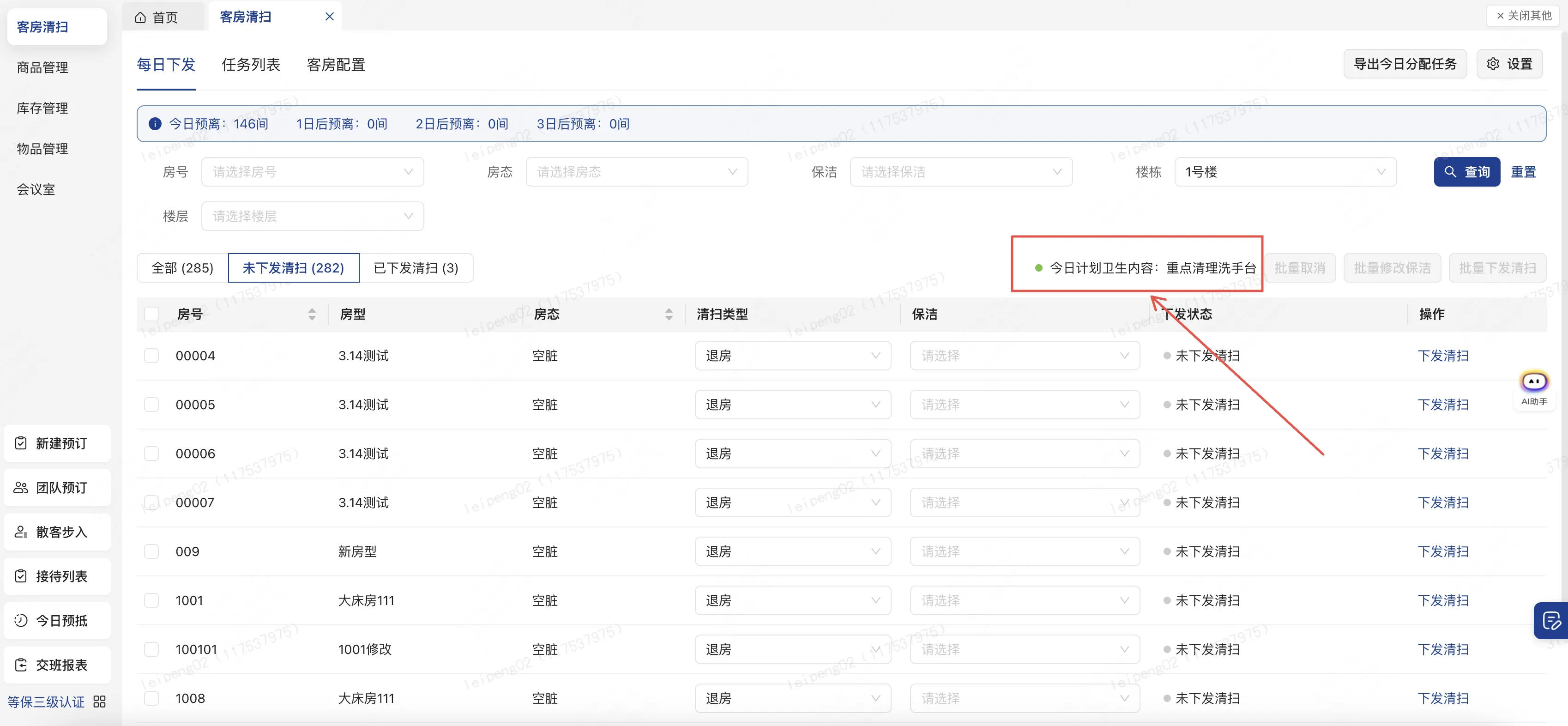Open 保洁 dropdown for room 00005
The height and width of the screenshot is (726, 1568).
point(1025,405)
